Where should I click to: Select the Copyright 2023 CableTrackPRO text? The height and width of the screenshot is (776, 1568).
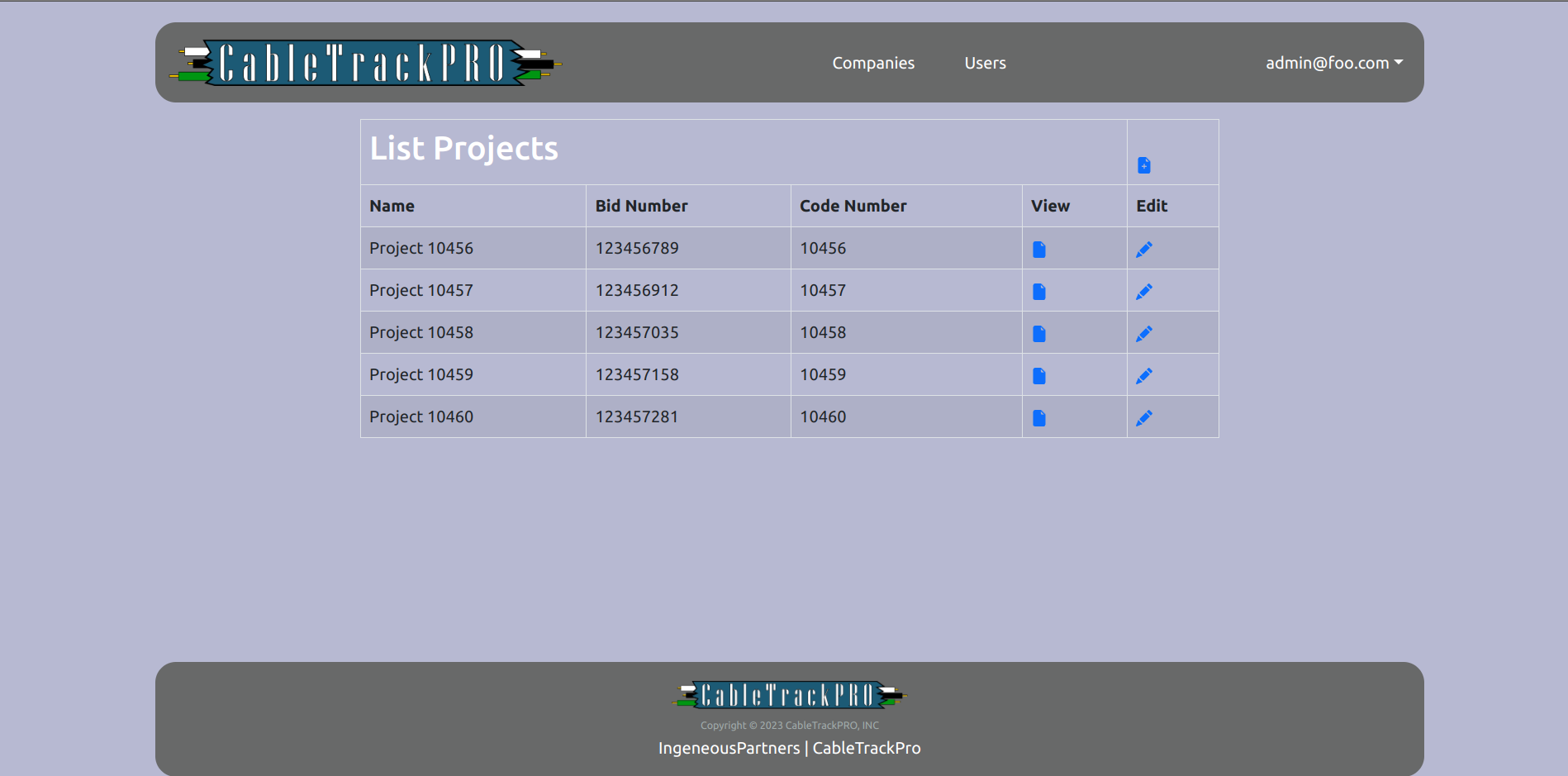[790, 726]
